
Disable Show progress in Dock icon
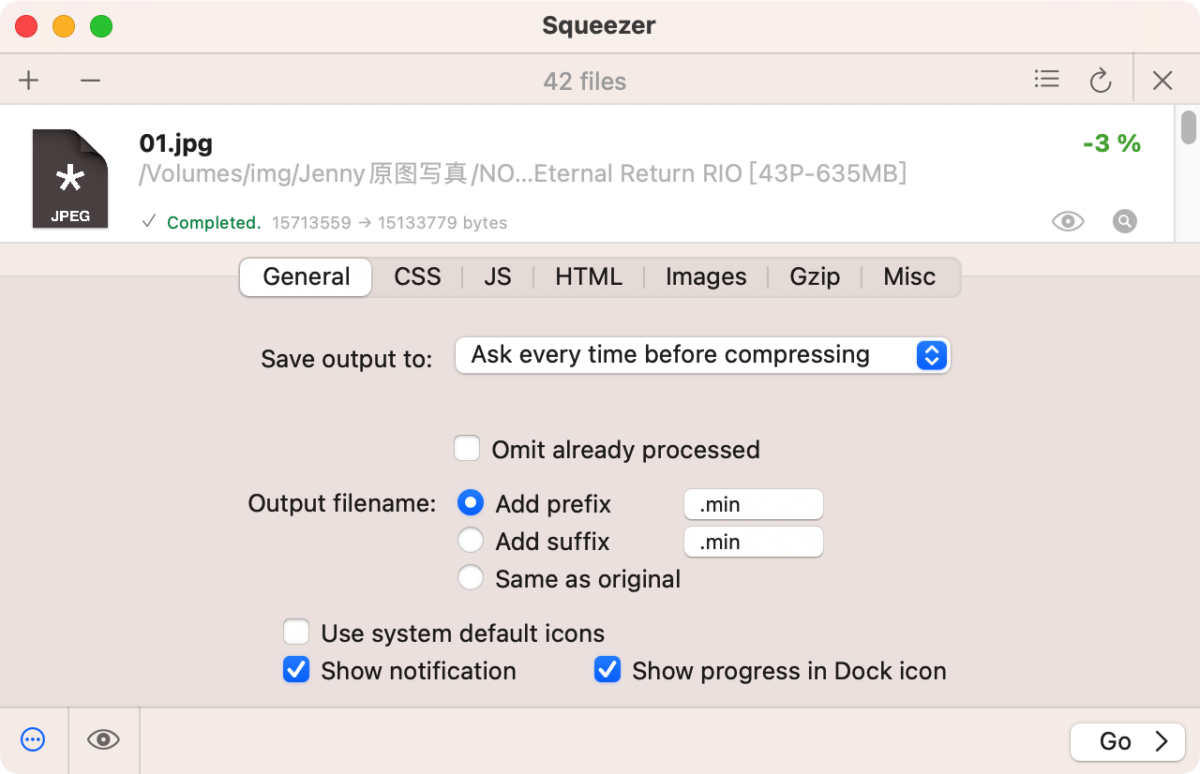[607, 670]
